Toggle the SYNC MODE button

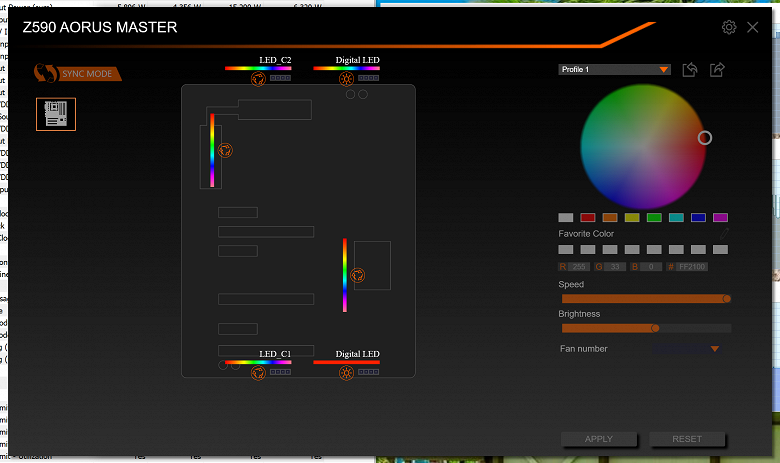78,74
